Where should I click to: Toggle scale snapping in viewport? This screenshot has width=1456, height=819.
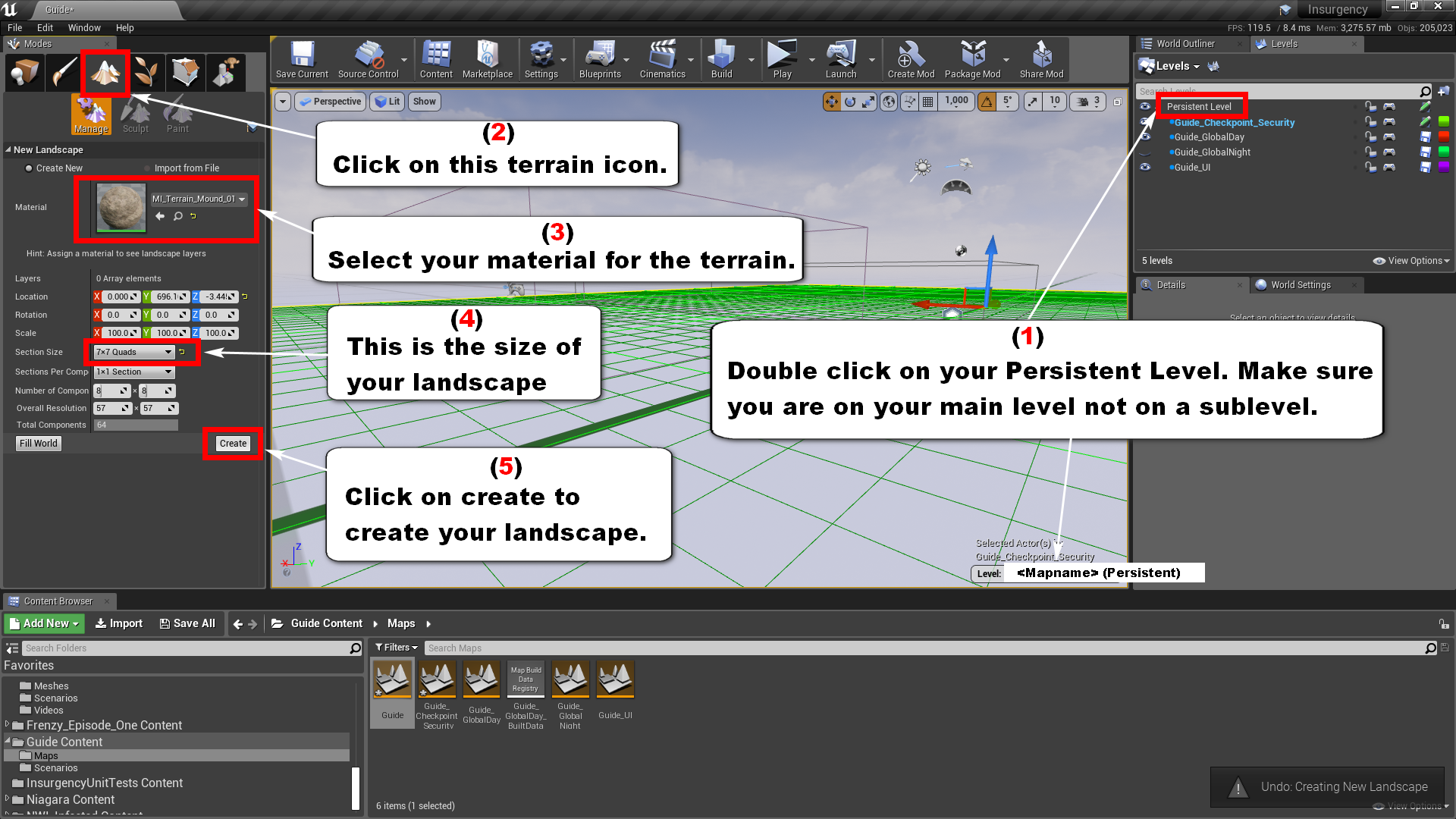click(x=1033, y=102)
